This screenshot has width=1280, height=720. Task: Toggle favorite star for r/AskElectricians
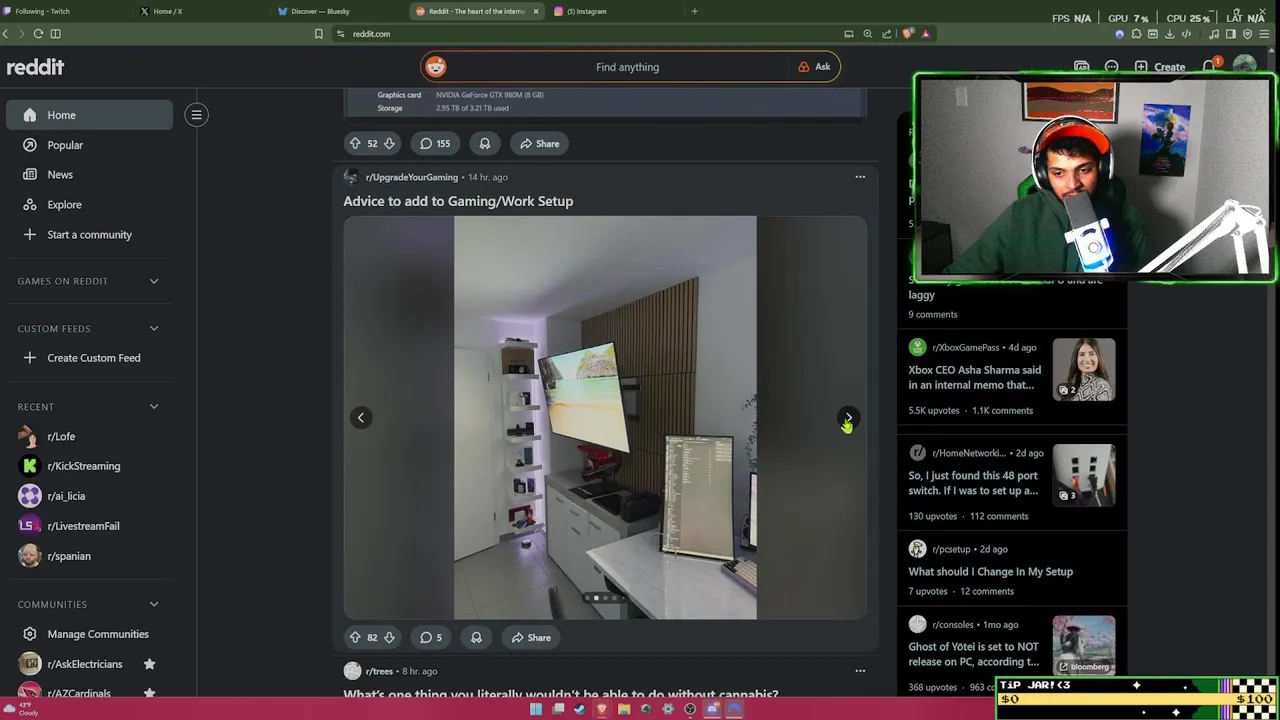[149, 664]
